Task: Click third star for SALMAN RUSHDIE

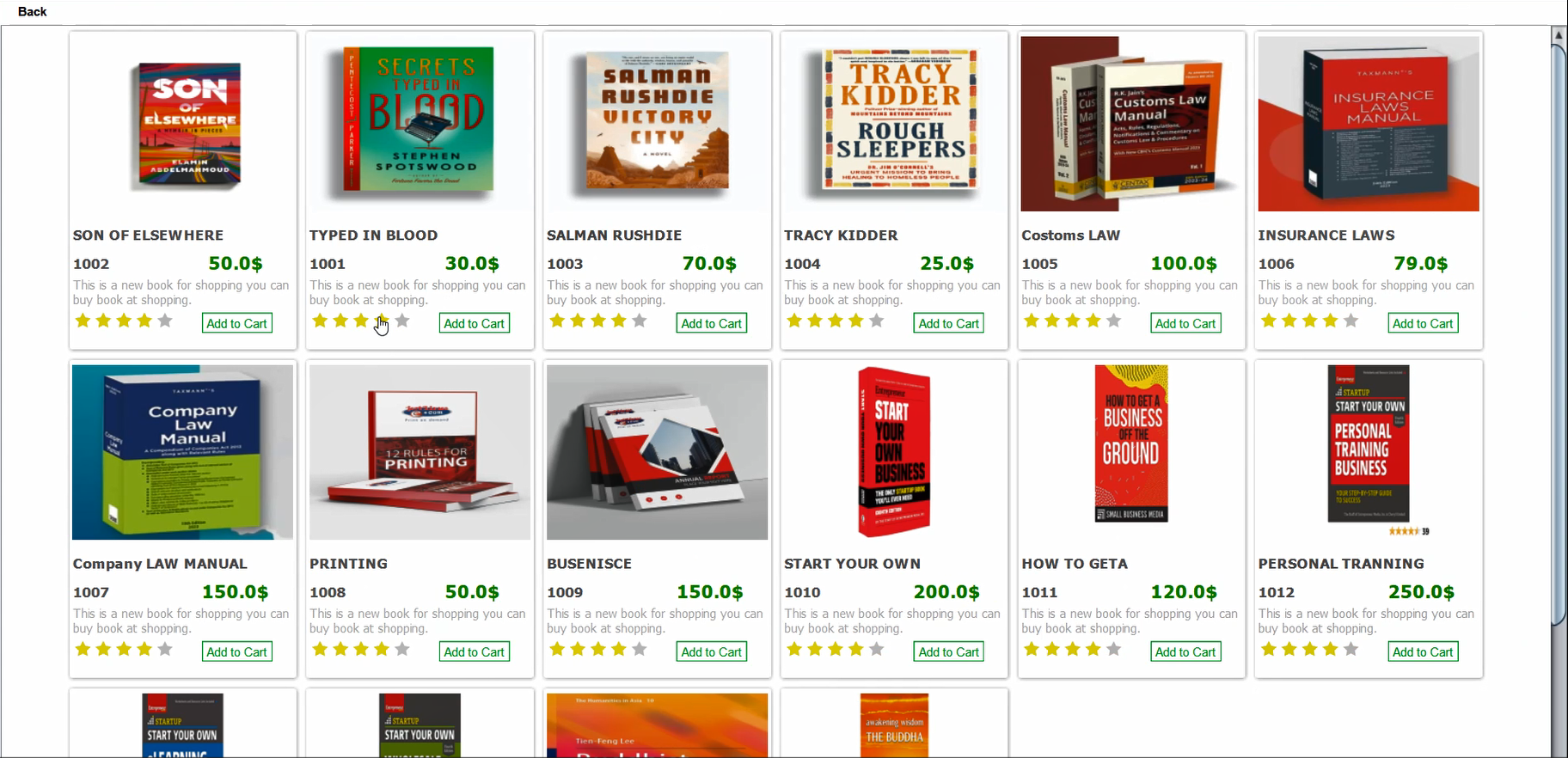Action: click(x=598, y=321)
